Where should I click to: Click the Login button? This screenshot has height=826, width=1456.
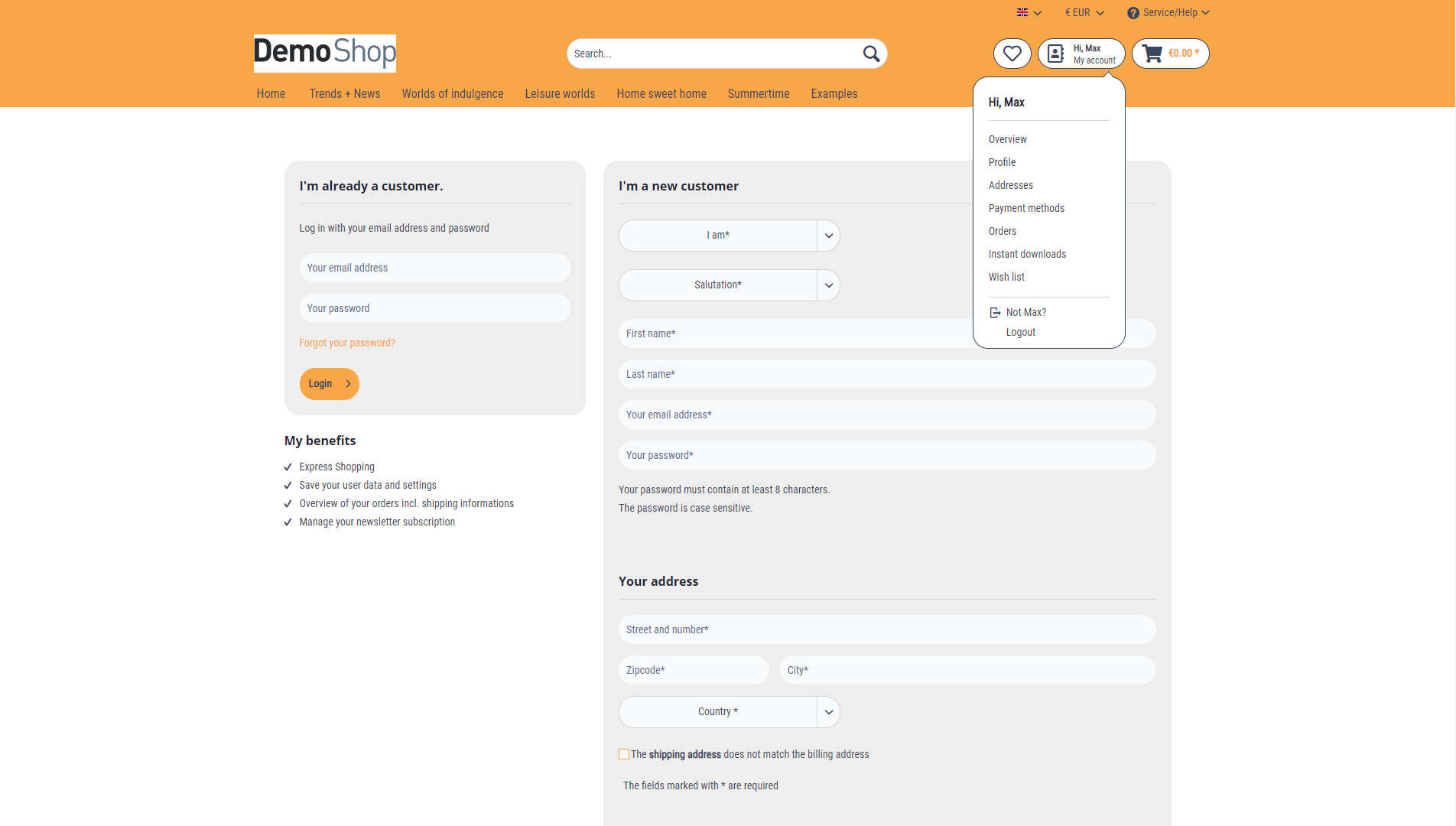[x=329, y=384]
